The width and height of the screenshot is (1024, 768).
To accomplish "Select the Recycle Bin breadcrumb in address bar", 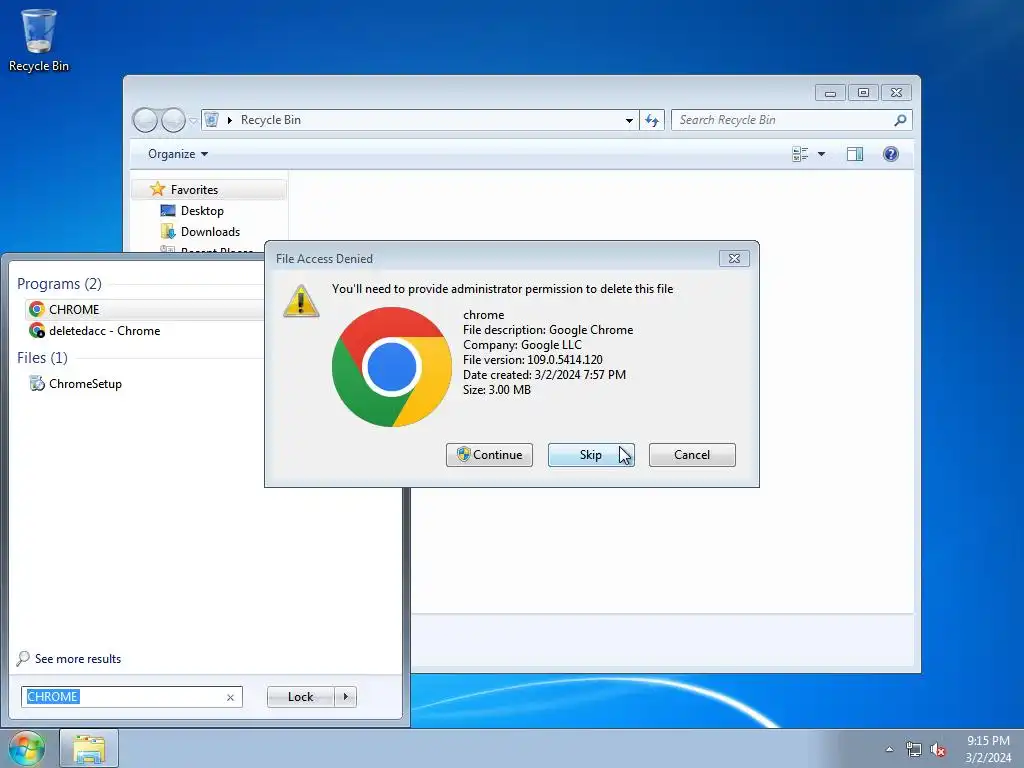I will (270, 120).
